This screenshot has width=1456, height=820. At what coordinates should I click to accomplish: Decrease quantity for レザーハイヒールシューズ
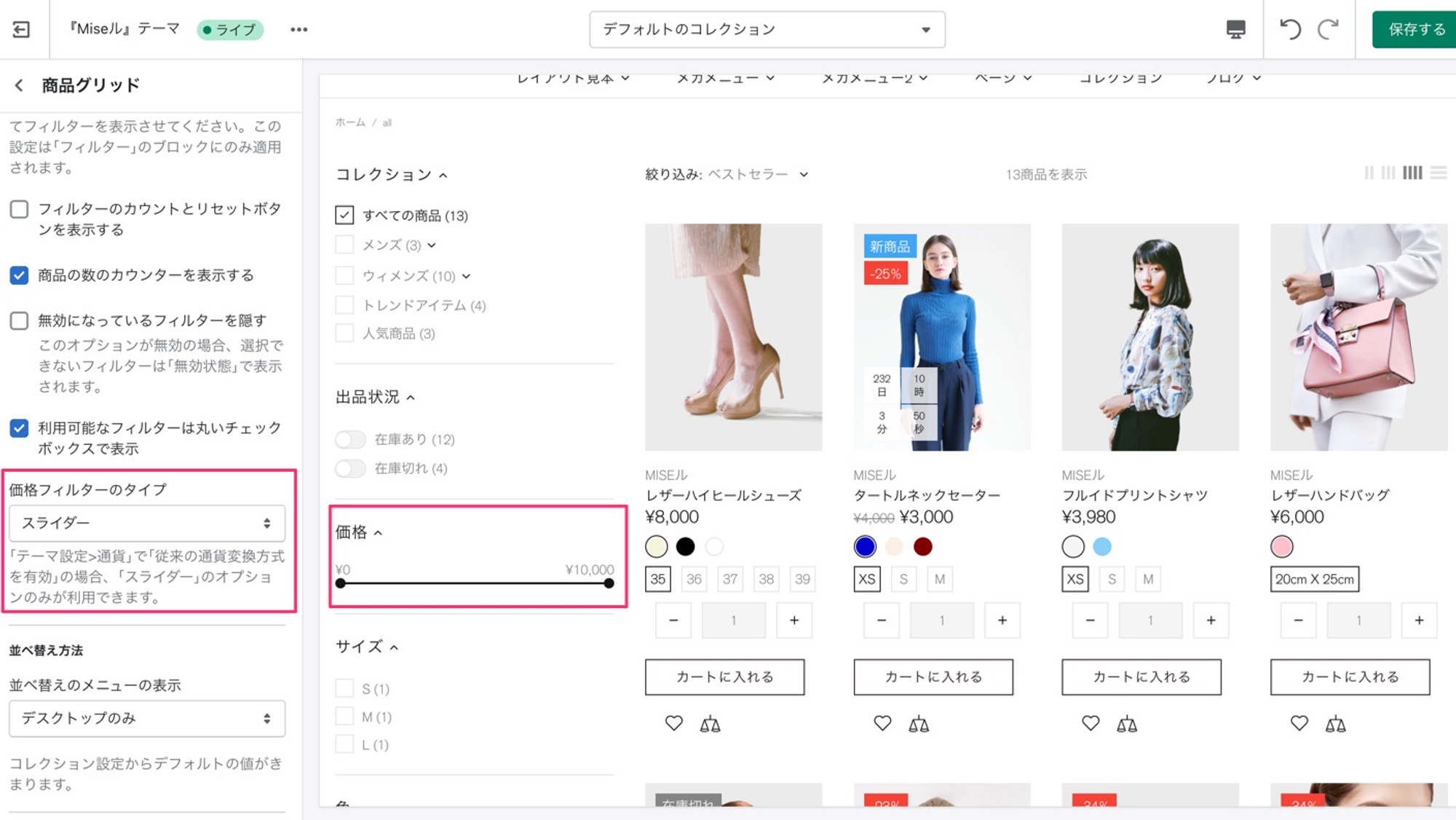[x=673, y=620]
